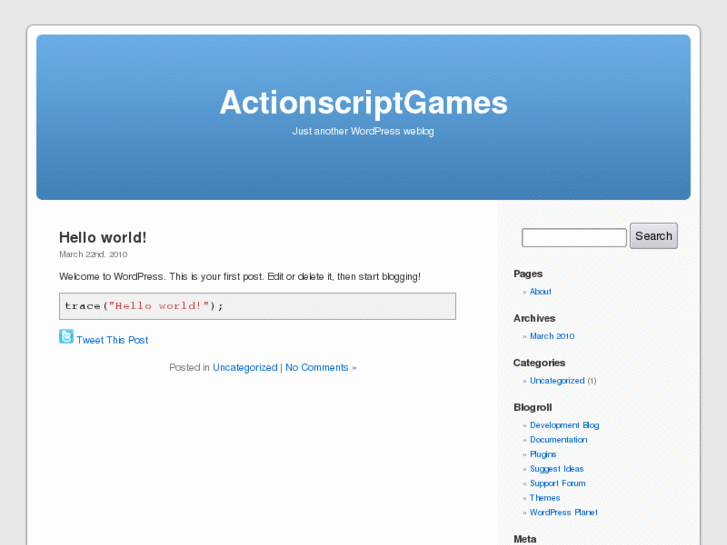Open the March 2010 archive
The image size is (727, 545).
click(552, 336)
